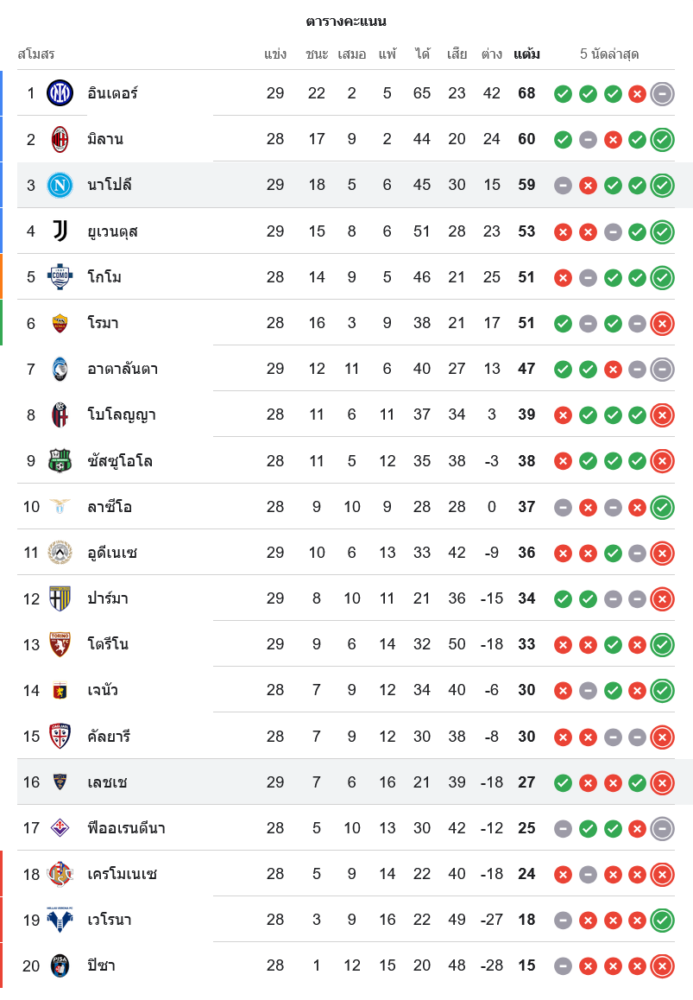Image resolution: width=693 pixels, height=1000 pixels.
Task: Click Milan's latest win result circle
Action: [662, 140]
